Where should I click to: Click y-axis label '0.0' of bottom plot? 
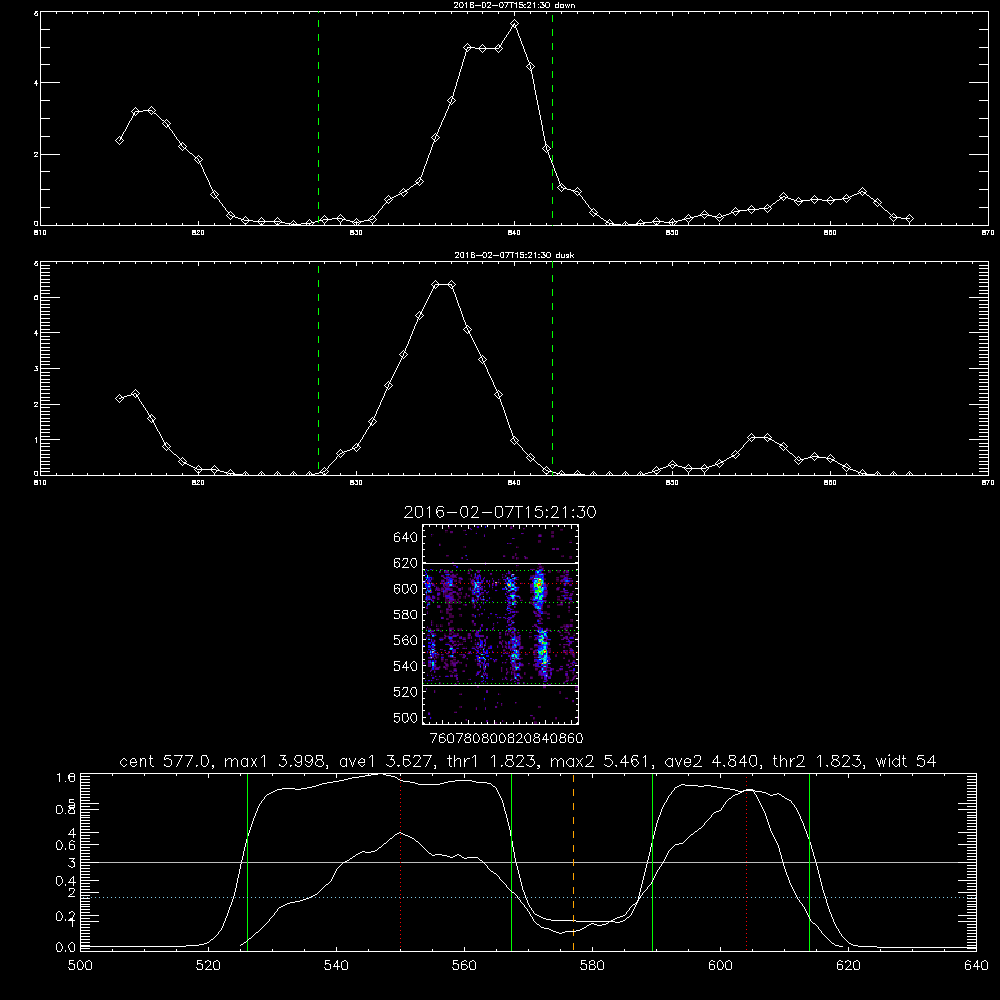click(x=66, y=947)
